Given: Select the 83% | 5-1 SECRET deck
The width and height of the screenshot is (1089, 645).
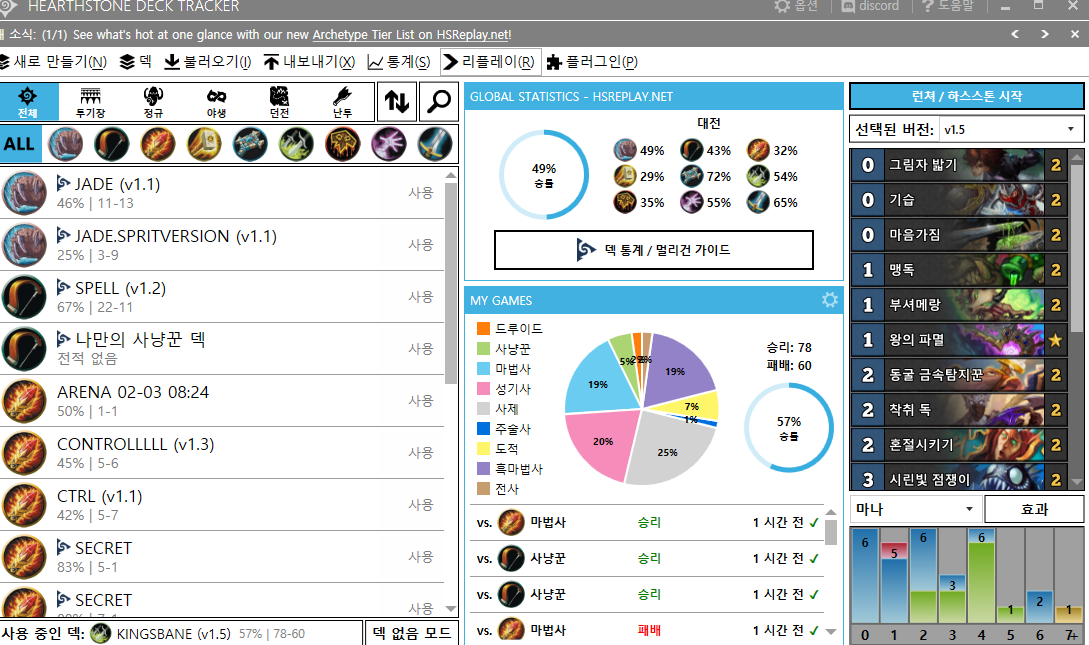Looking at the screenshot, I should coord(222,557).
